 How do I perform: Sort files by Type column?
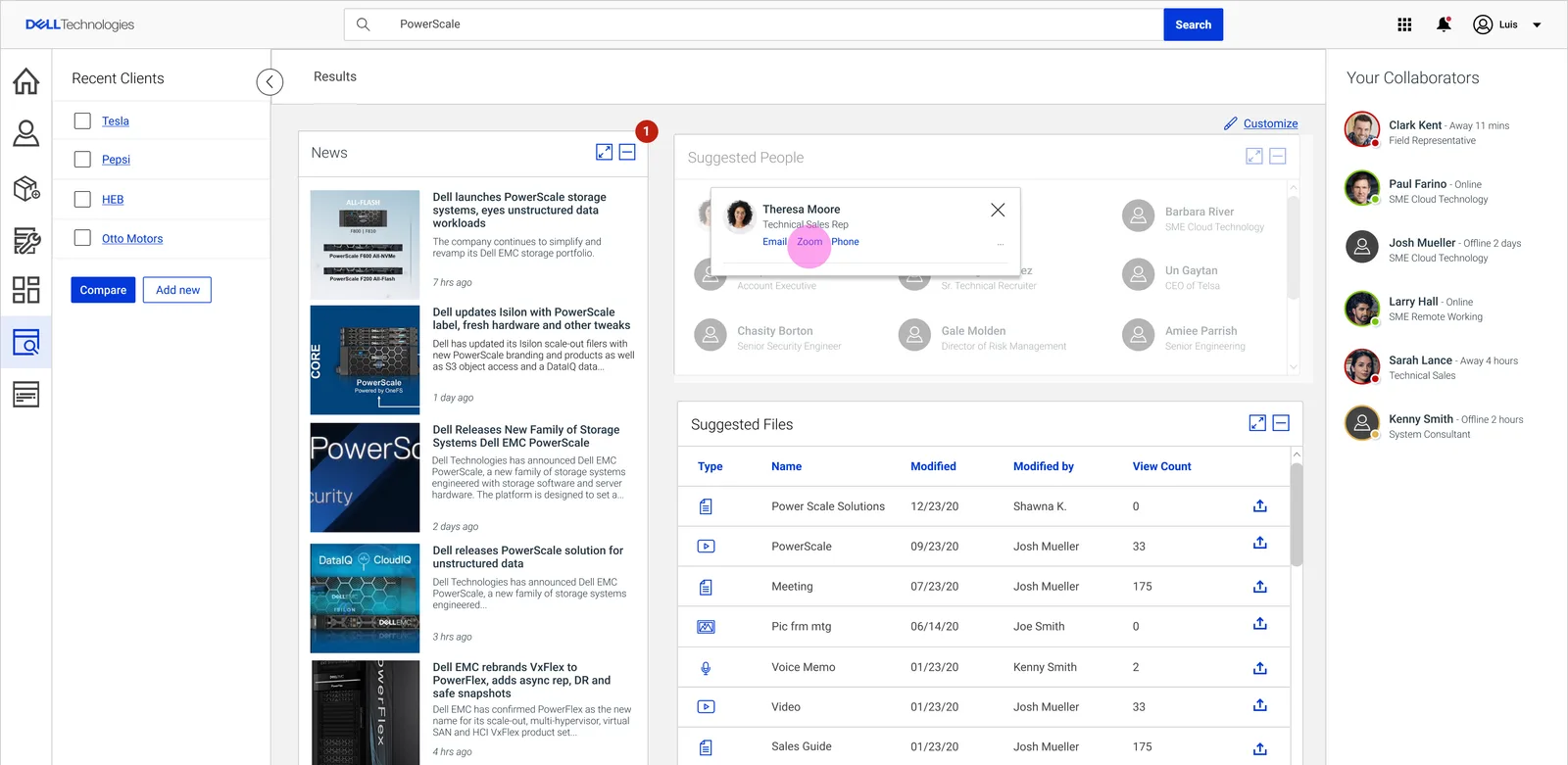(x=710, y=466)
